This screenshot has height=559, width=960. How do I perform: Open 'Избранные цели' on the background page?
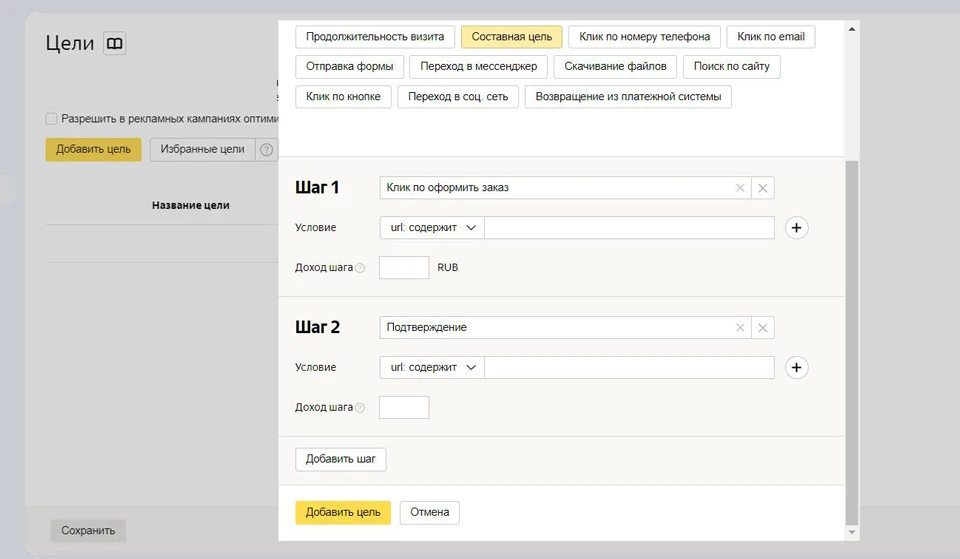[202, 149]
